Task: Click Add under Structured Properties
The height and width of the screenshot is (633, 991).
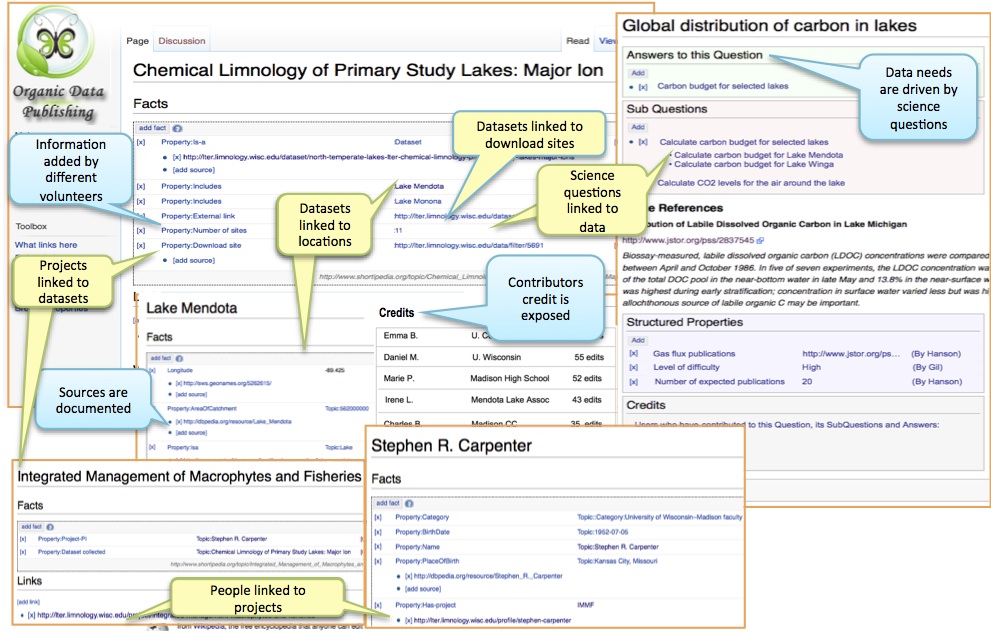Action: point(637,340)
